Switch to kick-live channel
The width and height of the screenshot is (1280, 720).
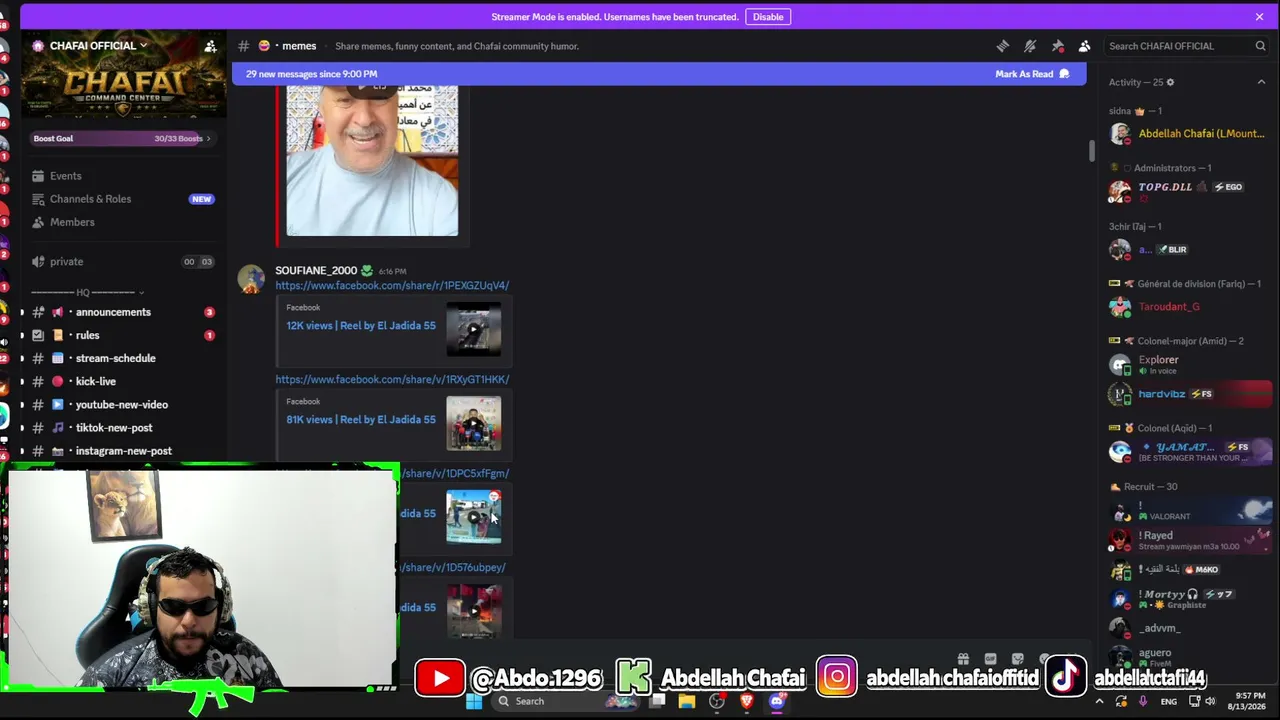[124, 381]
